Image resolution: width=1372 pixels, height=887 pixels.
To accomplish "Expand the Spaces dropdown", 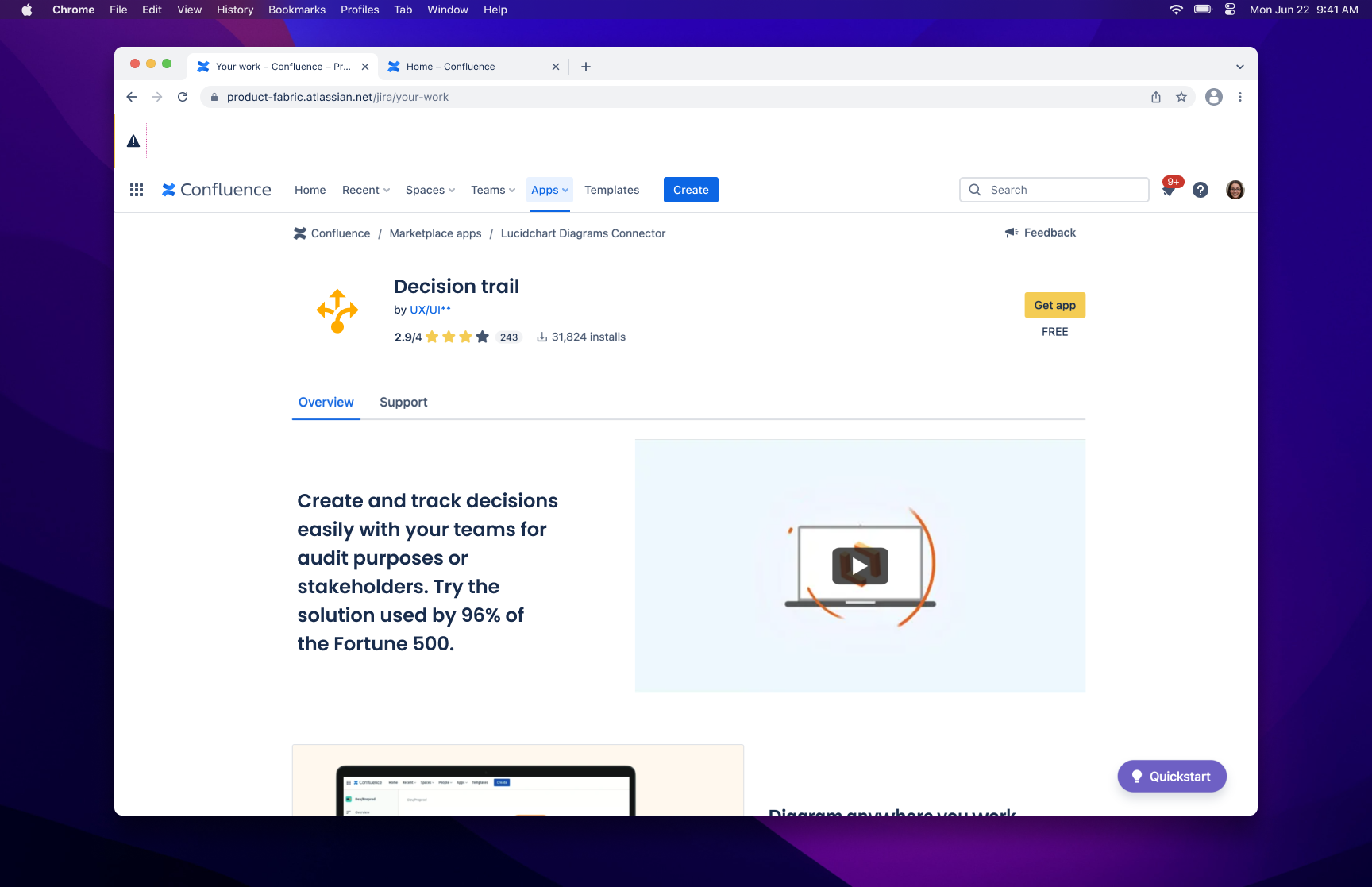I will (x=430, y=190).
